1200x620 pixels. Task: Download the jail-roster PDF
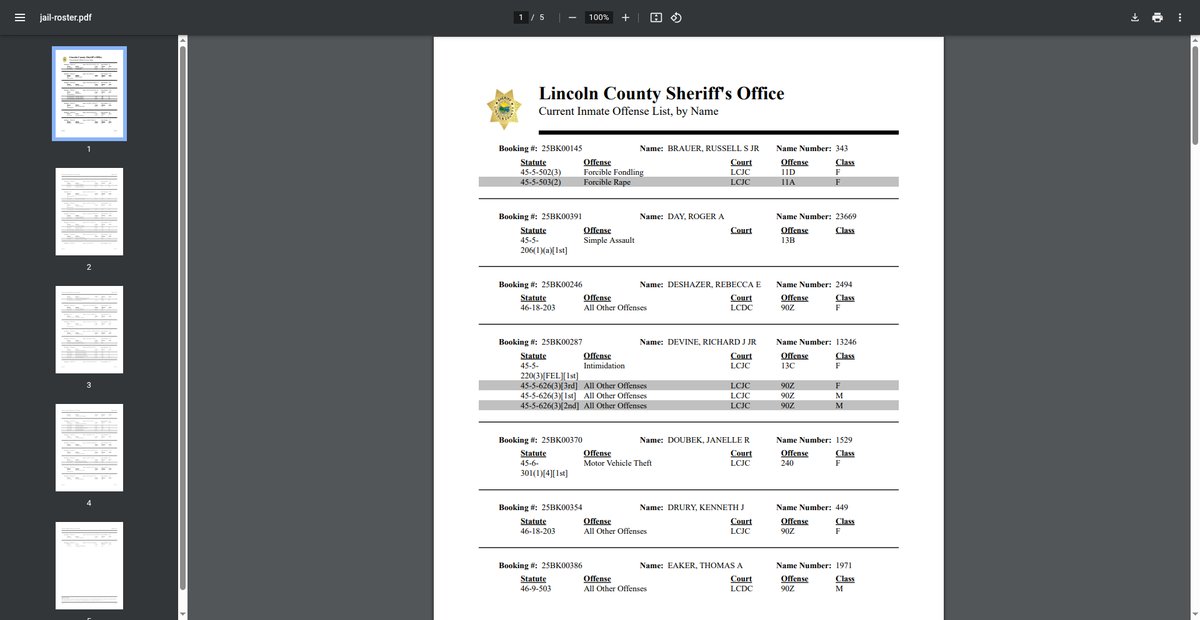coord(1135,18)
